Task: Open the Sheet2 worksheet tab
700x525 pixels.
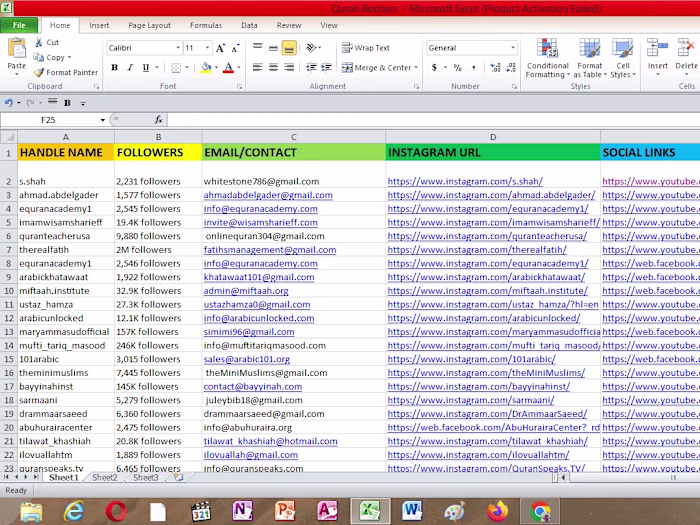Action: (x=104, y=477)
